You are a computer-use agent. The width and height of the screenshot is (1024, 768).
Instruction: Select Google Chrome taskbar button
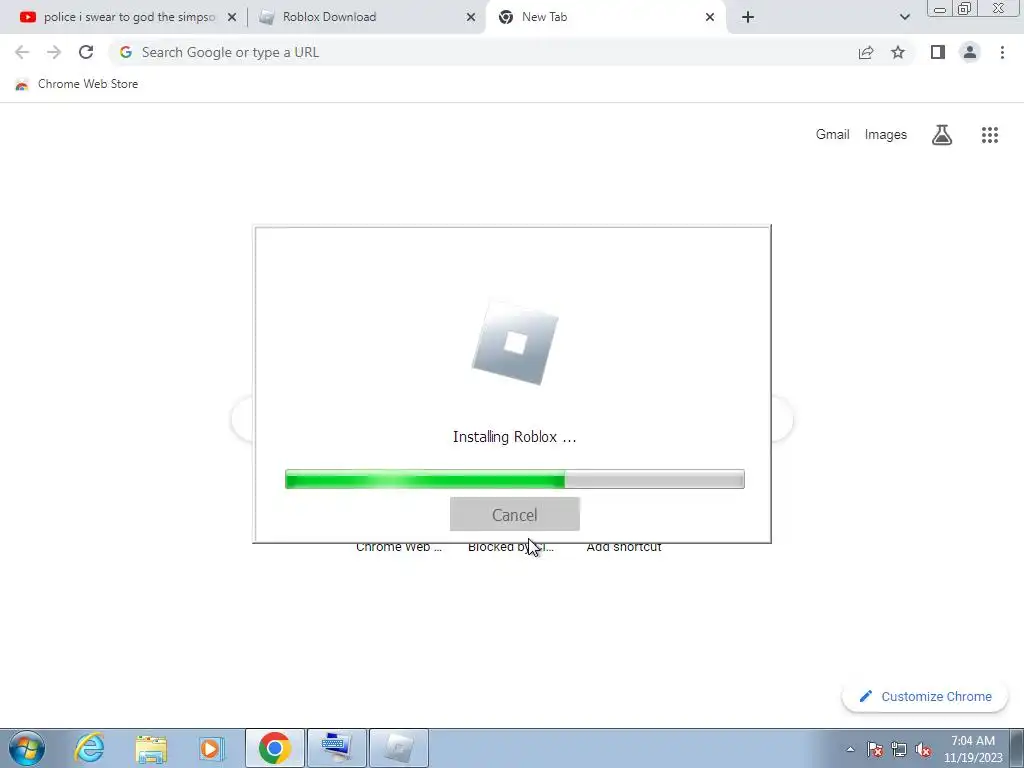[274, 748]
